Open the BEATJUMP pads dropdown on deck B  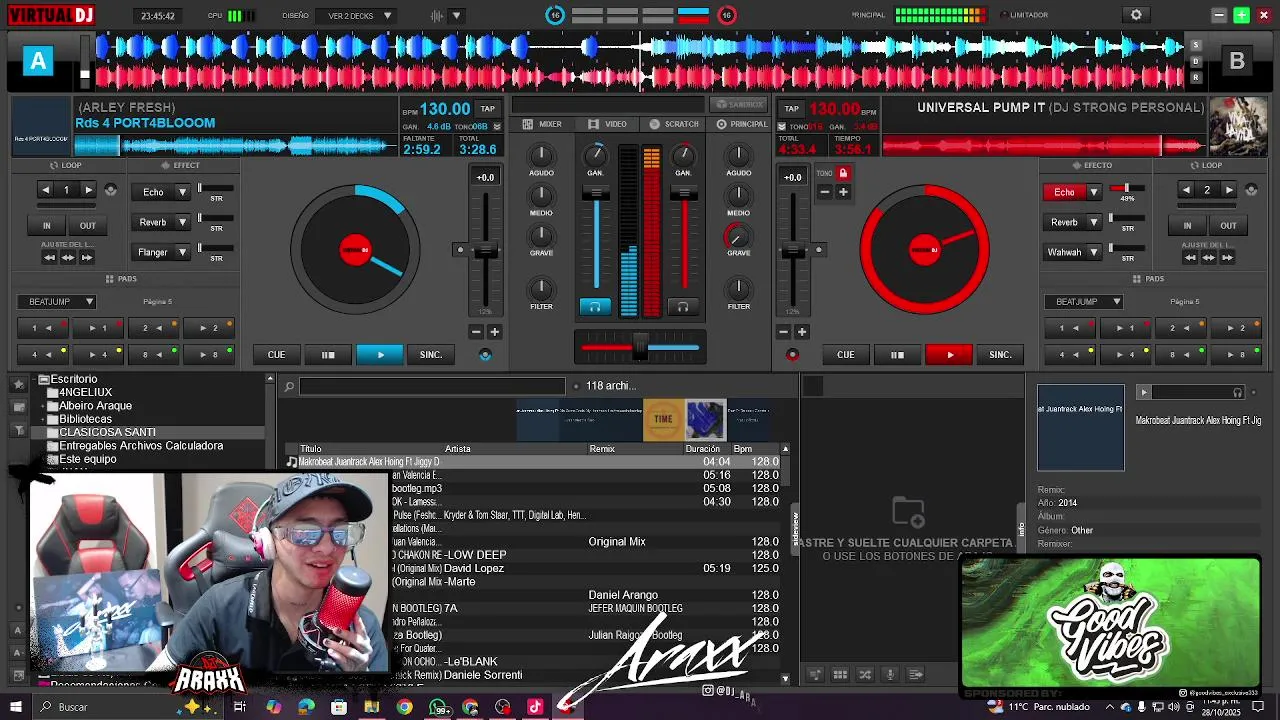1084,301
